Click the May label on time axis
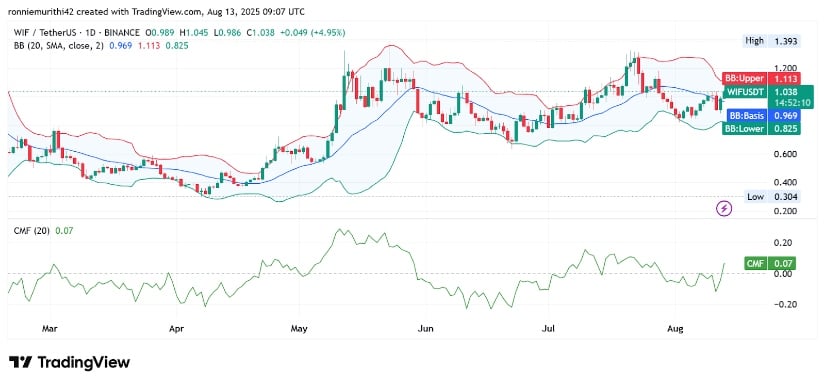The height and width of the screenshot is (385, 825). [x=298, y=329]
